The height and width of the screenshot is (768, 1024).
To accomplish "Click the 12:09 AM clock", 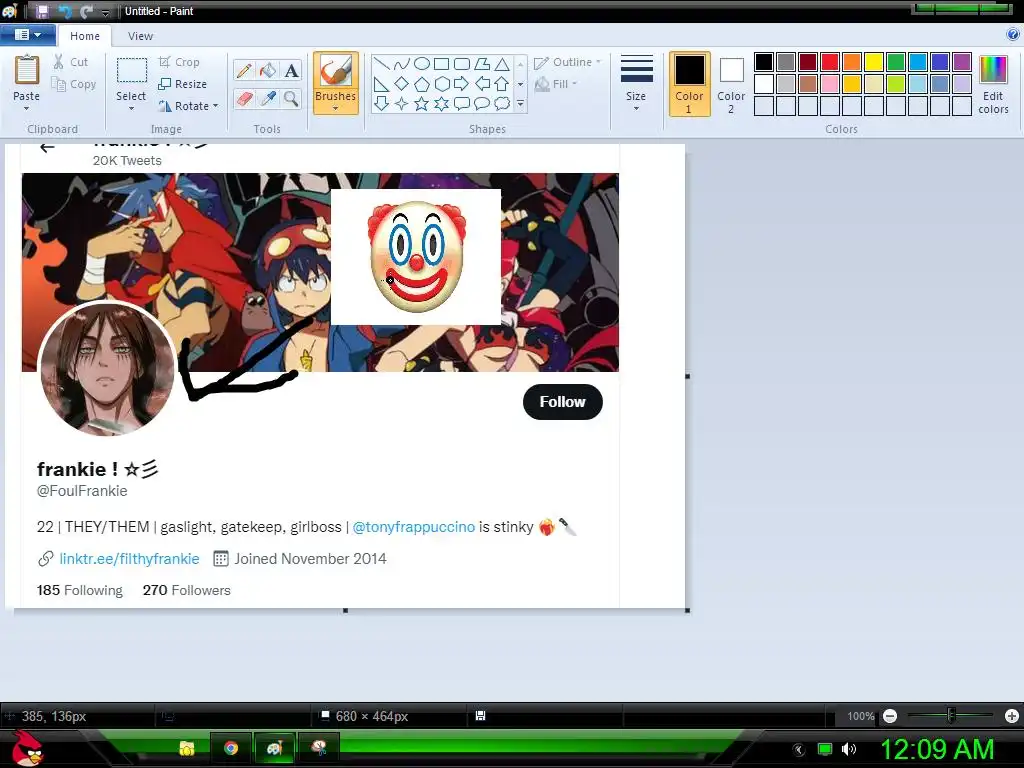I will coord(937,749).
